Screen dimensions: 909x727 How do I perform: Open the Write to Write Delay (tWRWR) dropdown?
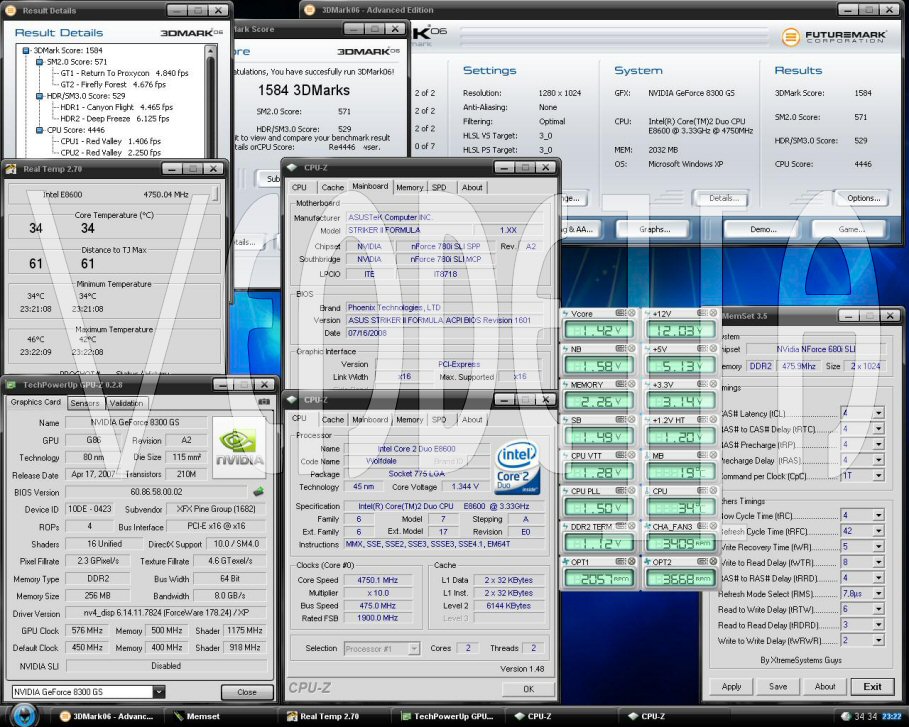(x=879, y=641)
